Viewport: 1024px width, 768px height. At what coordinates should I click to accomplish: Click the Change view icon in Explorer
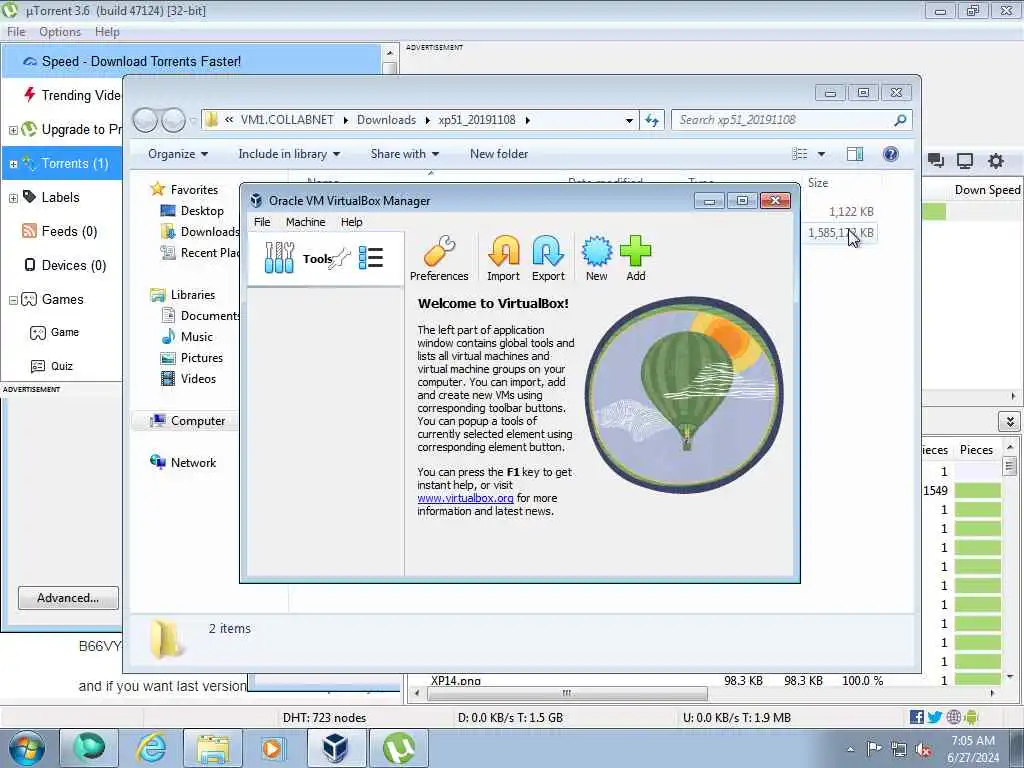[800, 154]
